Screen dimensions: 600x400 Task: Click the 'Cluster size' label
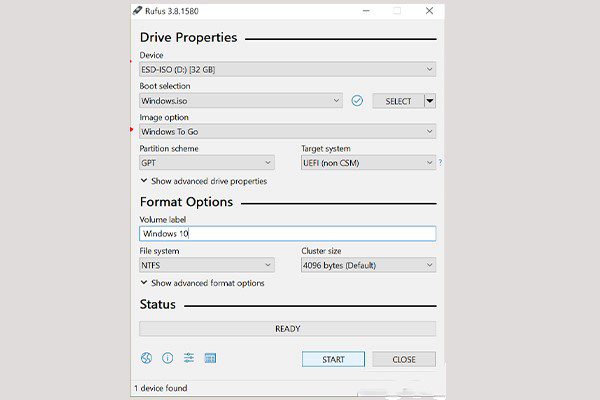(321, 251)
